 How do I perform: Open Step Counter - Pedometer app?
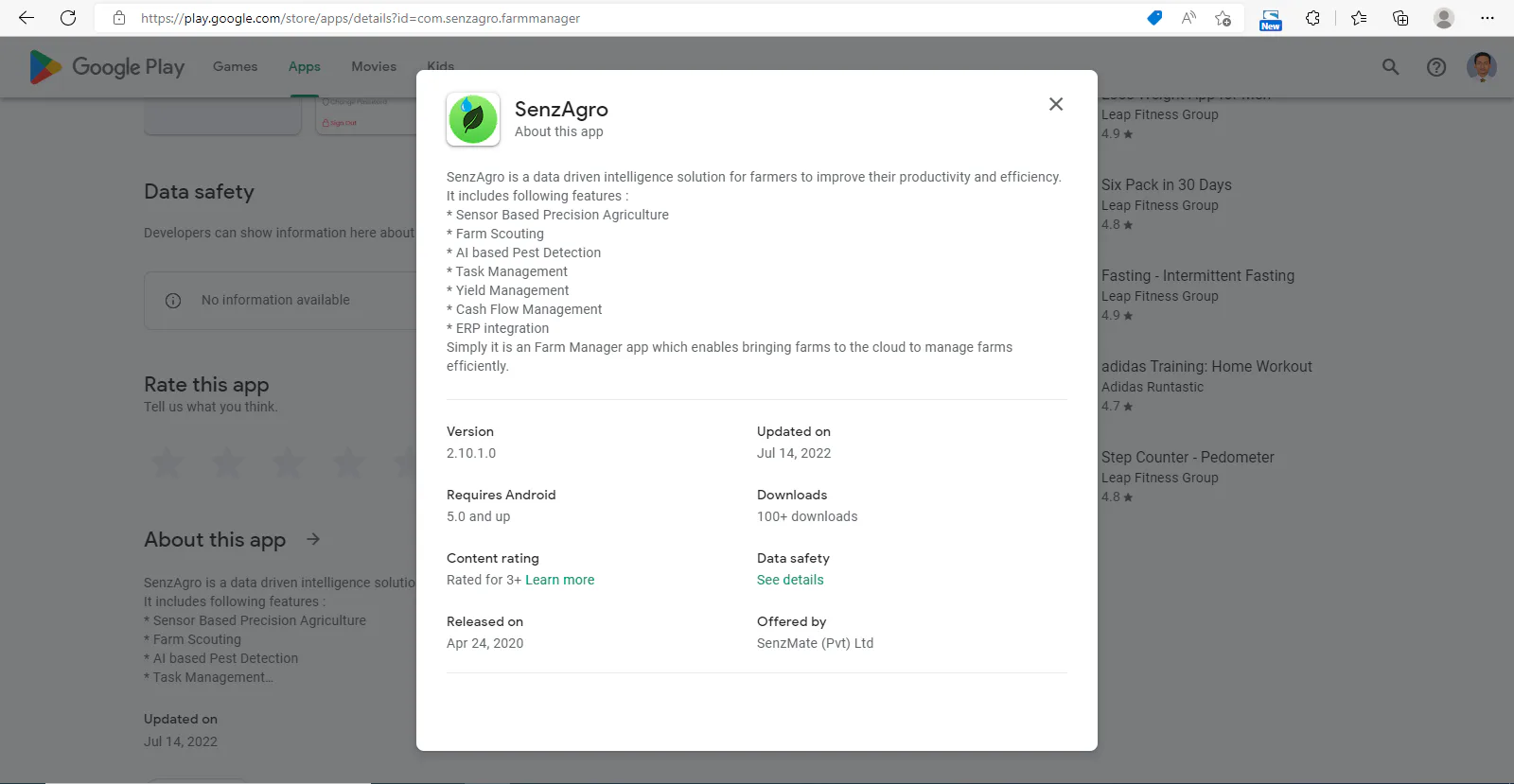tap(1188, 457)
